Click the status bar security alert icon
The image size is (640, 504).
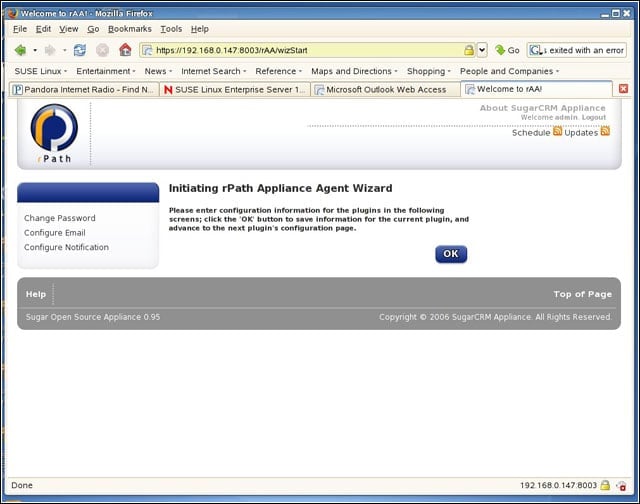coord(621,486)
